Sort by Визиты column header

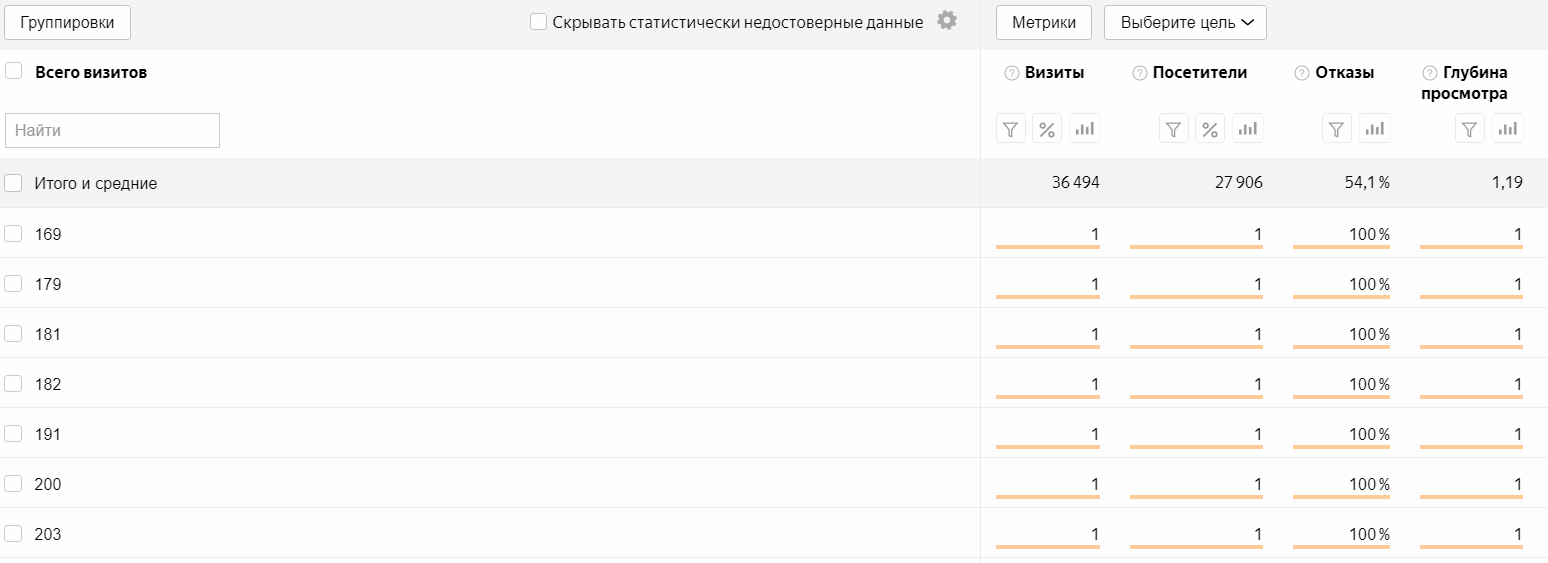[1054, 73]
